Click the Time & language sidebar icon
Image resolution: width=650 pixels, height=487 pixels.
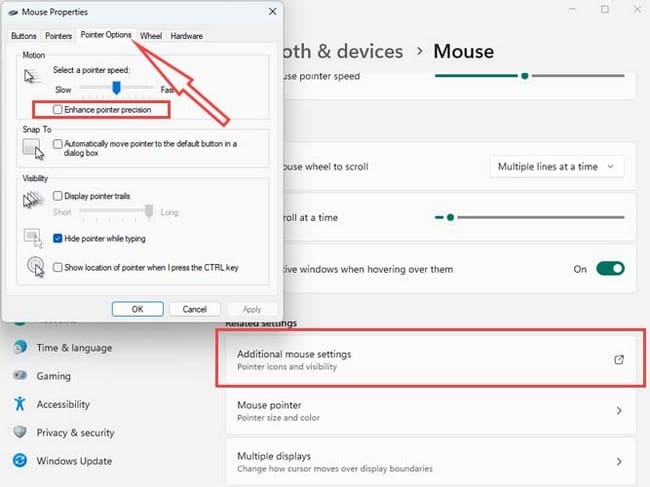point(19,348)
